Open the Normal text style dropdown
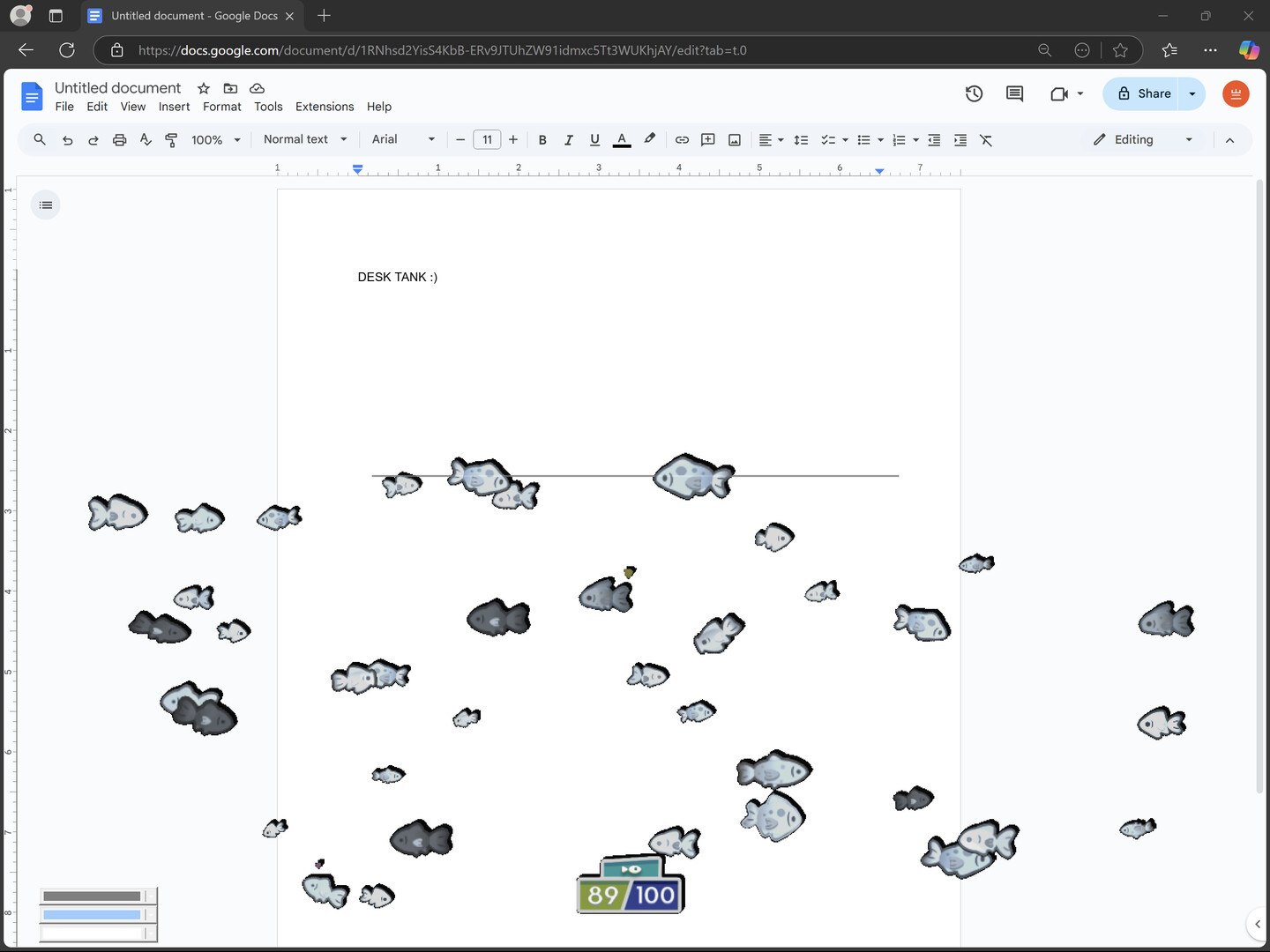The image size is (1270, 952). (x=305, y=139)
